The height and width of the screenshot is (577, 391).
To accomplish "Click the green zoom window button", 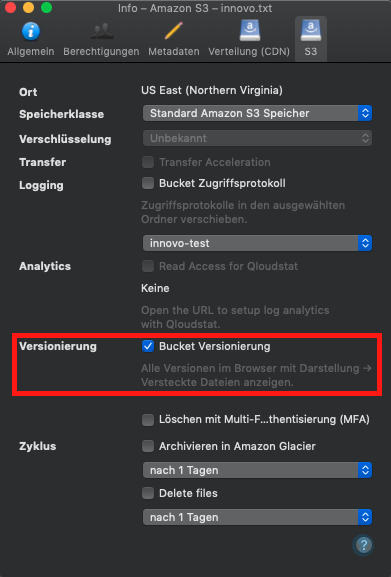I will point(46,7).
